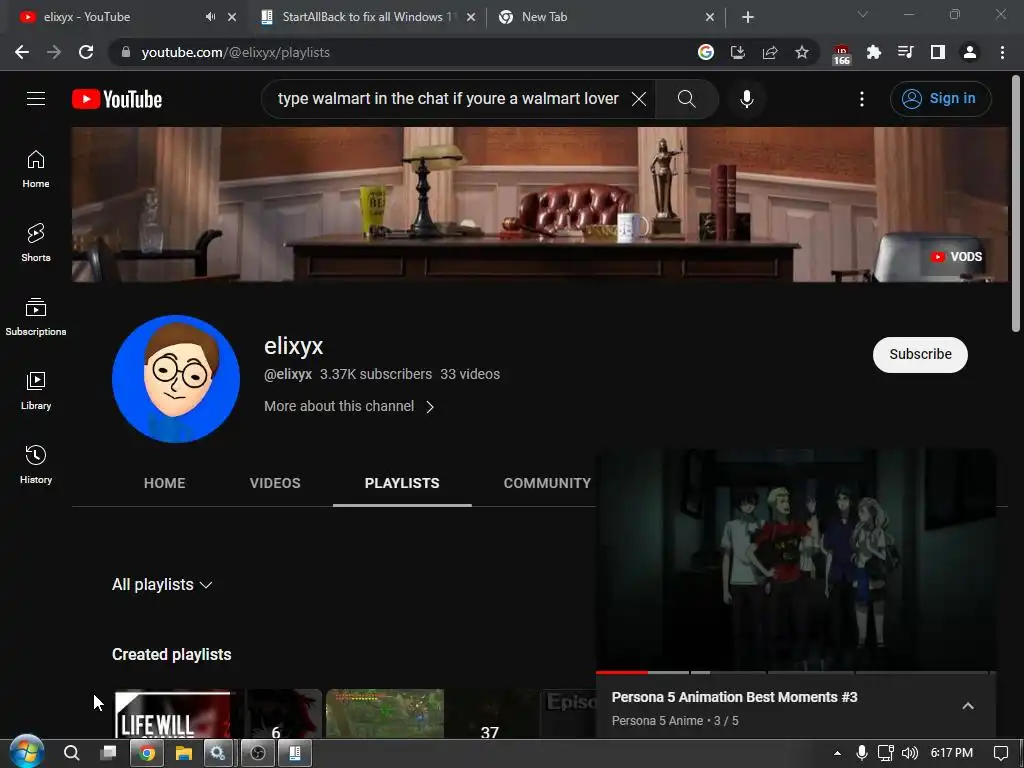Collapse the miniplayer playlist chevron
Image resolution: width=1024 pixels, height=768 pixels.
click(968, 706)
